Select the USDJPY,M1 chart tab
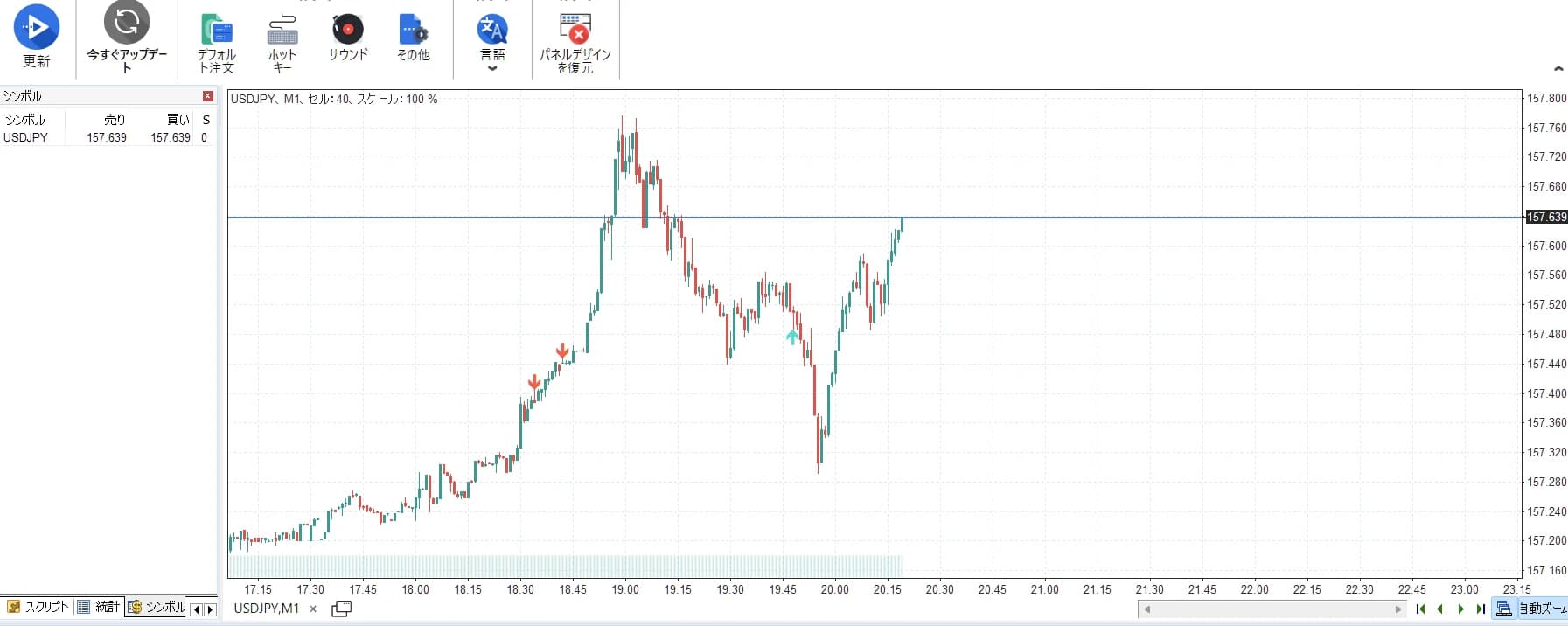 click(x=267, y=609)
